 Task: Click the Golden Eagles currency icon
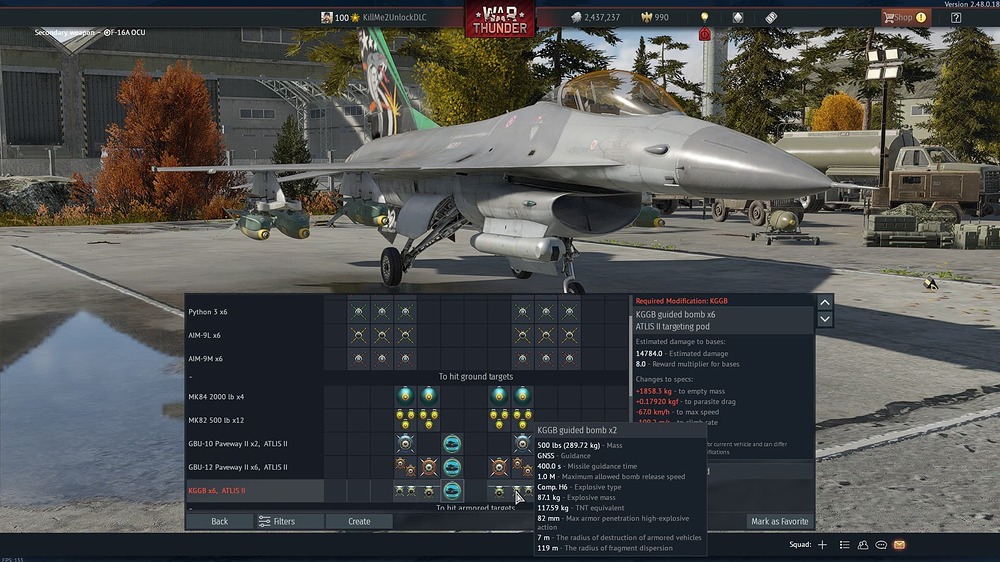pyautogui.click(x=646, y=17)
